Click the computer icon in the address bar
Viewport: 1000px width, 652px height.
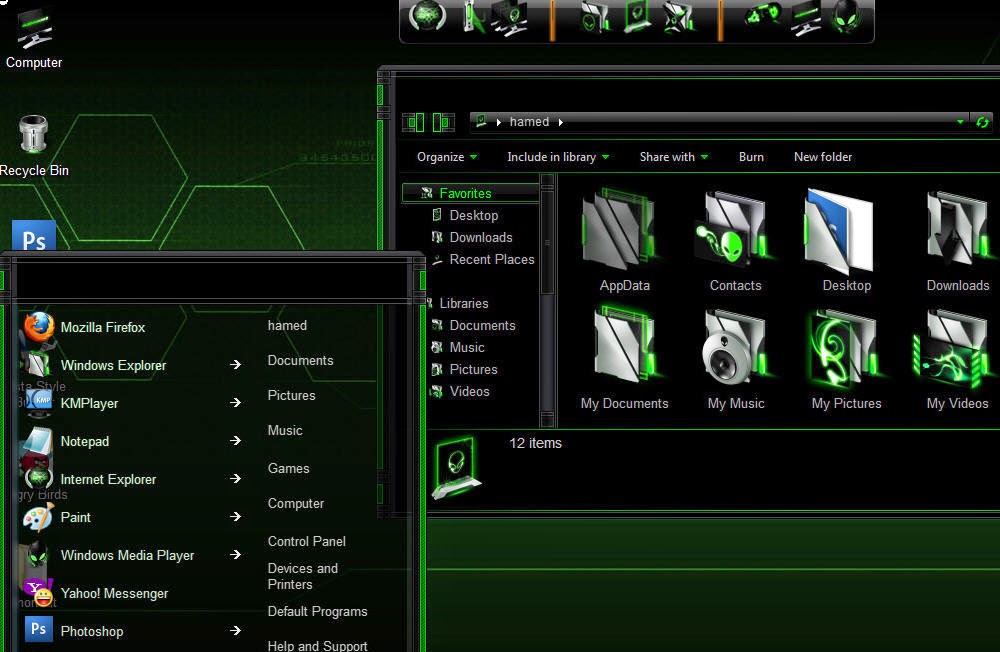click(x=482, y=121)
